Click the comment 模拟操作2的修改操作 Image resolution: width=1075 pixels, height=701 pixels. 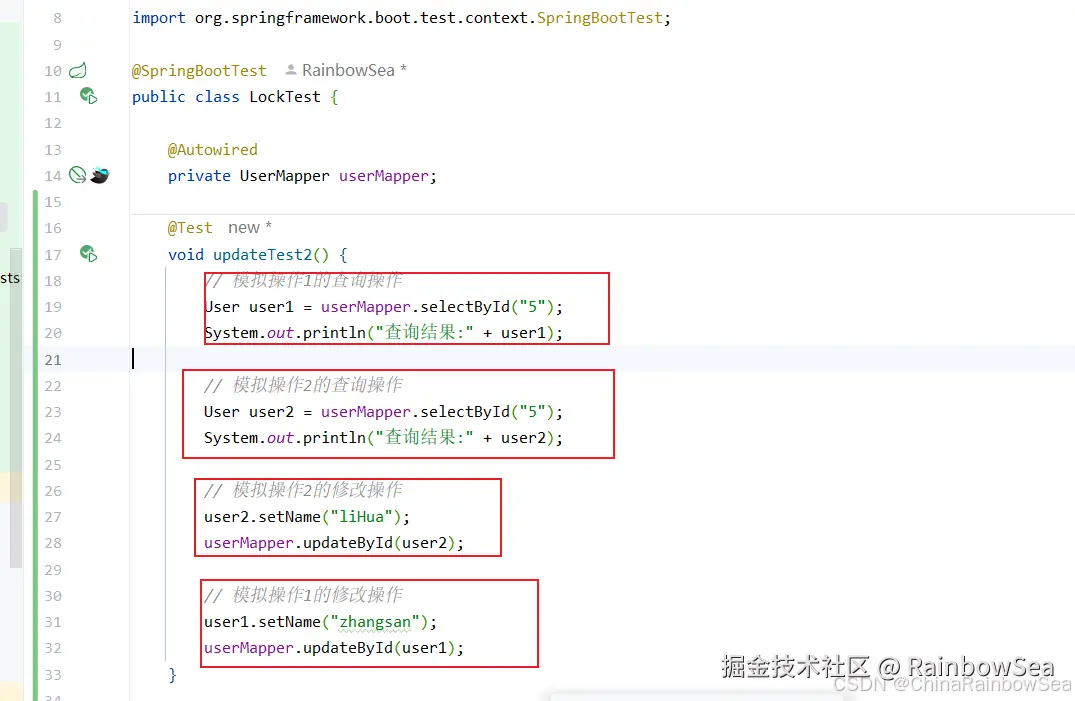(x=303, y=490)
